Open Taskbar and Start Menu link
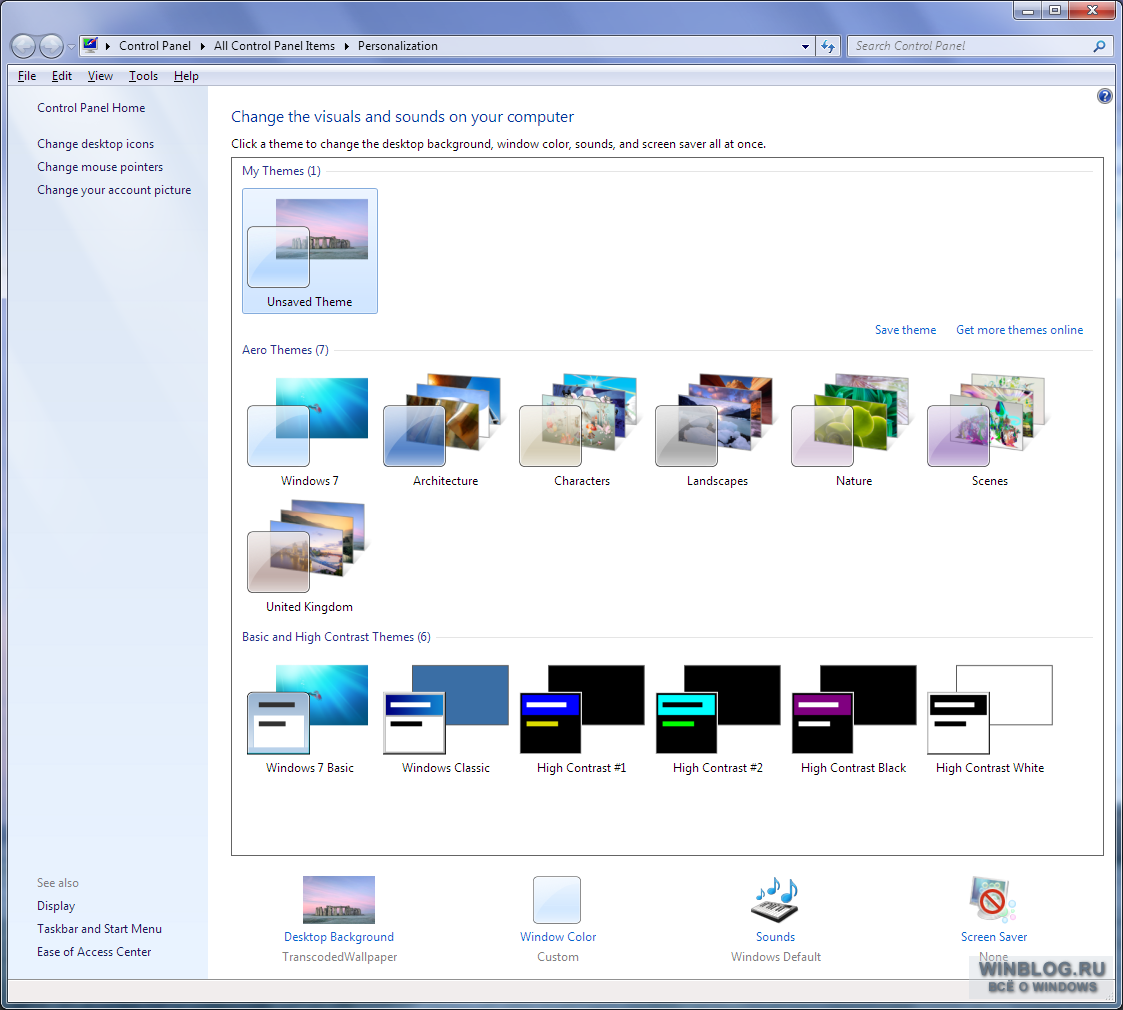Image resolution: width=1123 pixels, height=1010 pixels. tap(100, 928)
